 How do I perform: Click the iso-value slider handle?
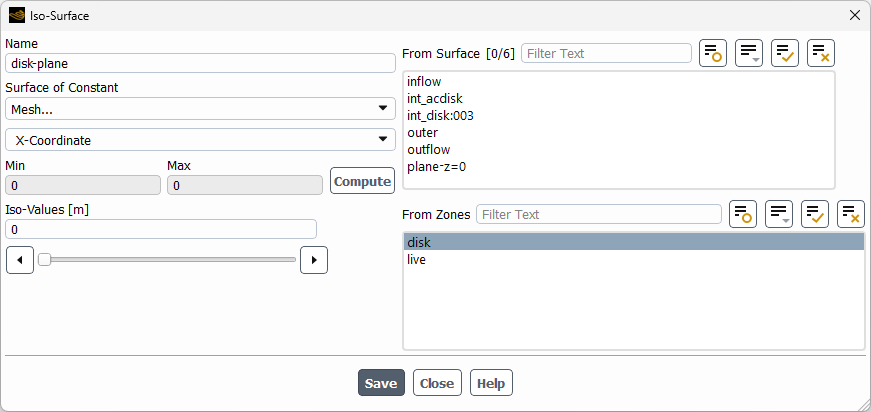pos(44,260)
